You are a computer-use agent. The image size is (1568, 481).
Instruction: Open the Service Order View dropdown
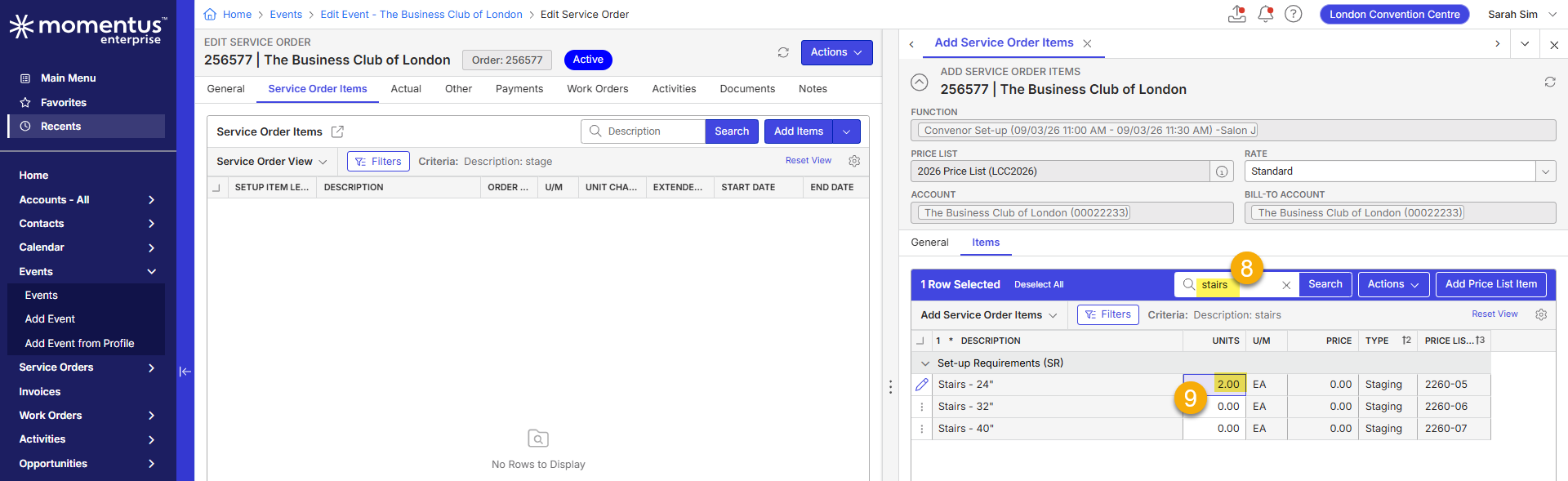(x=272, y=162)
